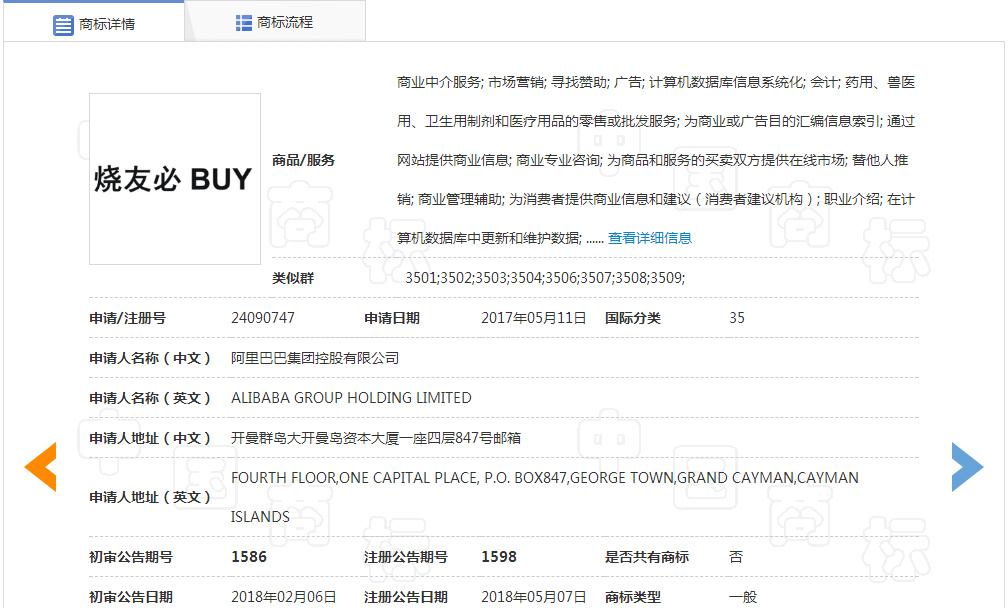
Task: Click the 商标类型 label
Action: tap(633, 597)
